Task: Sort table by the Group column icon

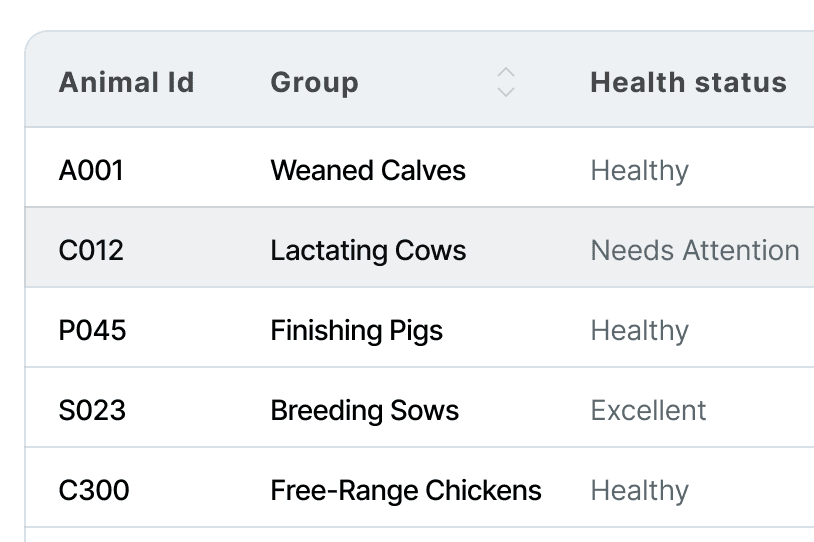Action: click(506, 82)
